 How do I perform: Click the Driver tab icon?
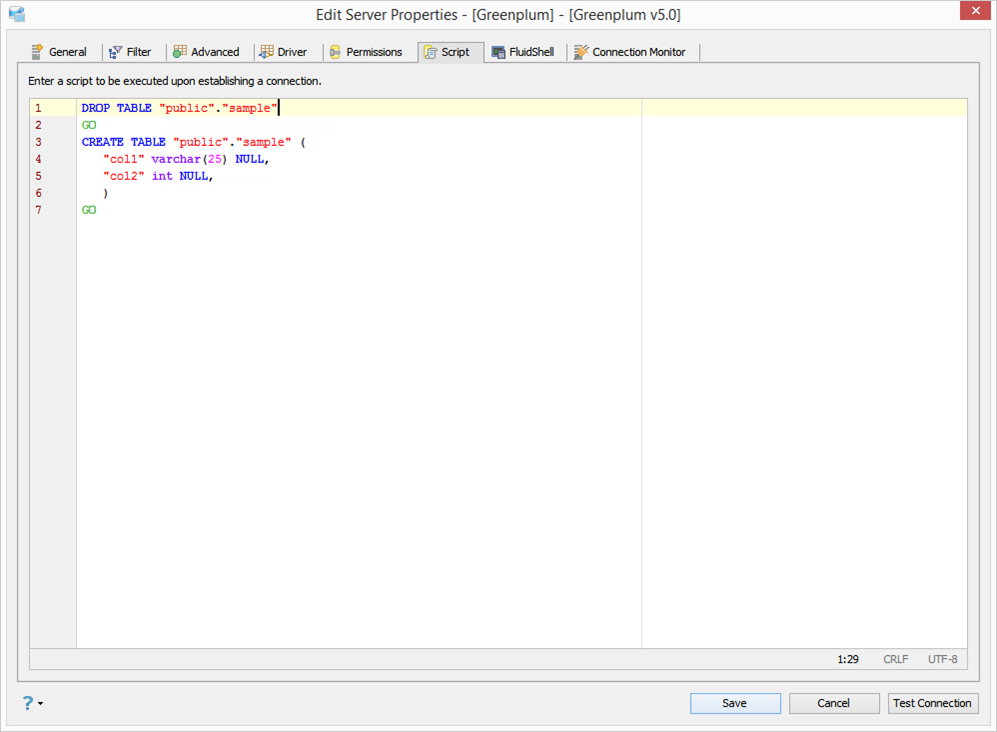pyautogui.click(x=266, y=52)
